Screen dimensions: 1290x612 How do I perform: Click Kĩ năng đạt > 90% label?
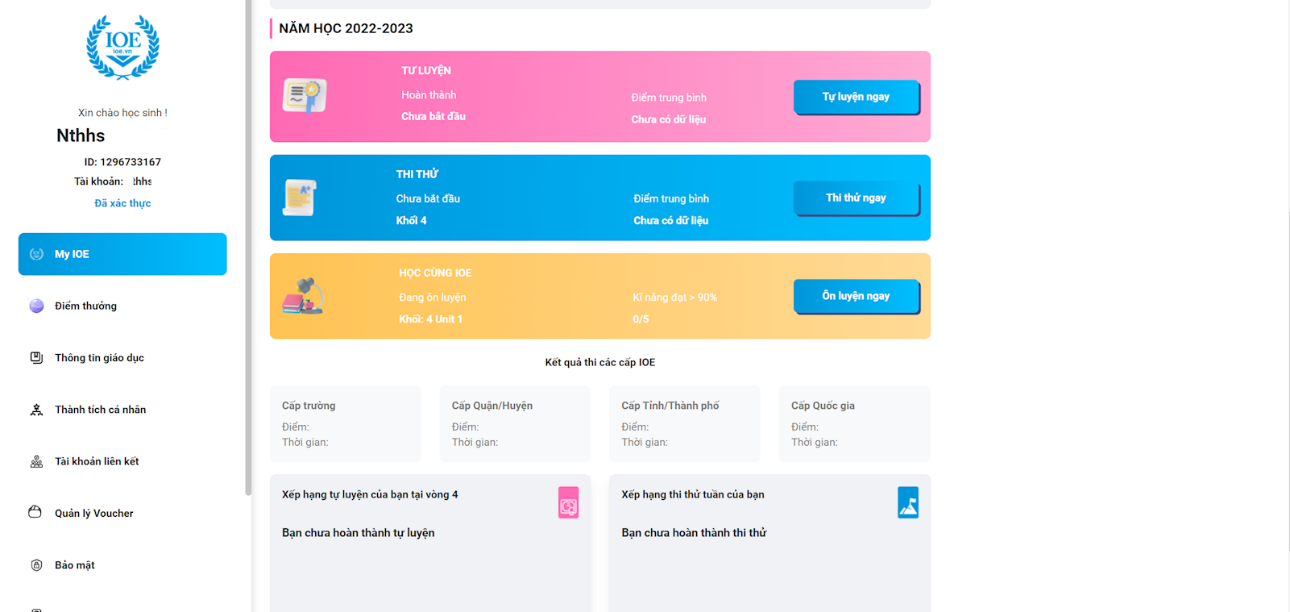pyautogui.click(x=675, y=298)
